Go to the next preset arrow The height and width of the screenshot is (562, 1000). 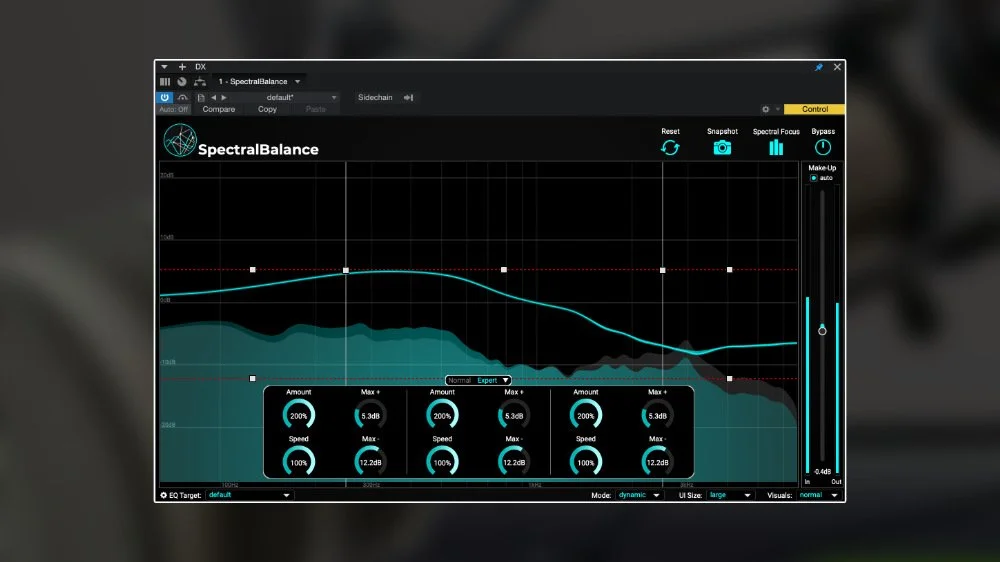pyautogui.click(x=224, y=98)
